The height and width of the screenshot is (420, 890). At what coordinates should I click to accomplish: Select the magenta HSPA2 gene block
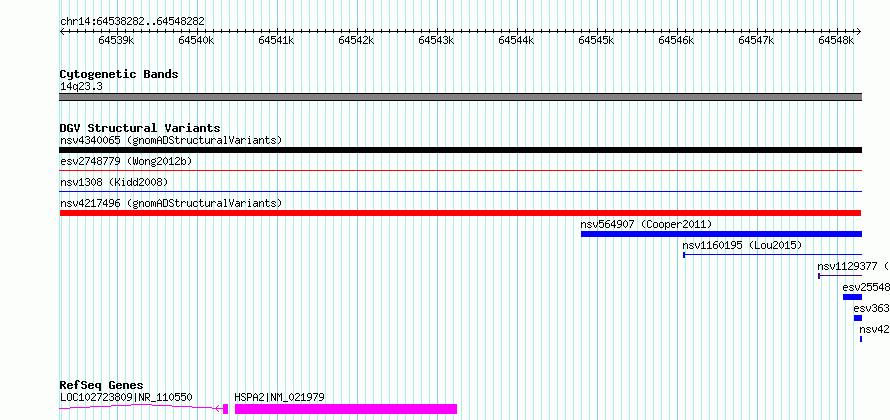coord(346,409)
